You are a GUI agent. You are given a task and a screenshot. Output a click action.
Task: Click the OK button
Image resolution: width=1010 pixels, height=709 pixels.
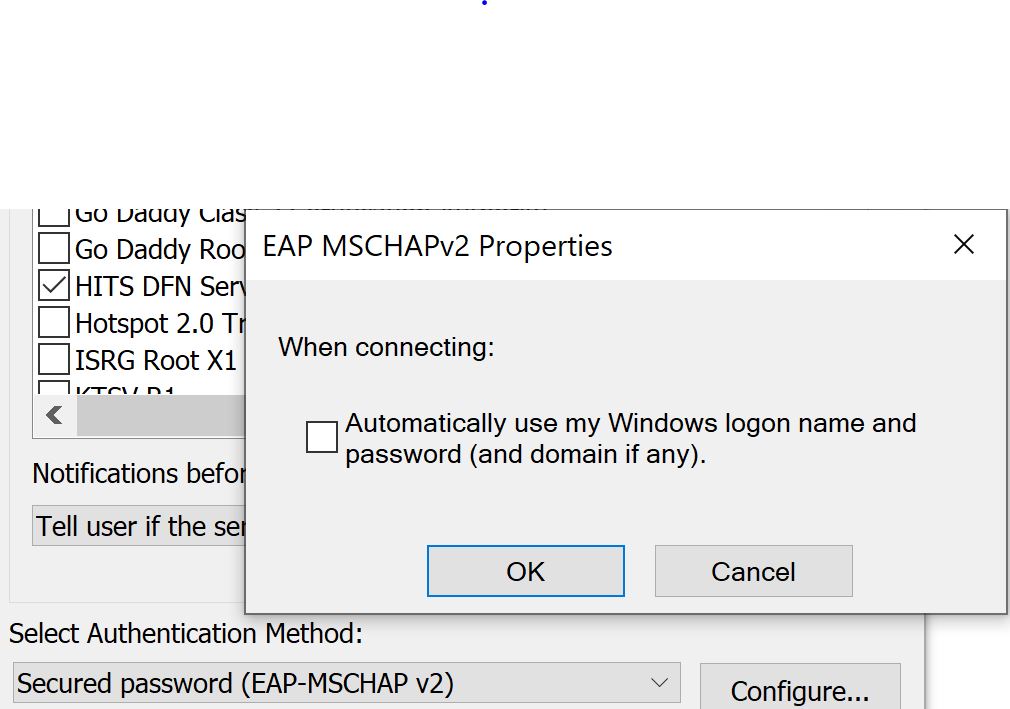(x=526, y=570)
